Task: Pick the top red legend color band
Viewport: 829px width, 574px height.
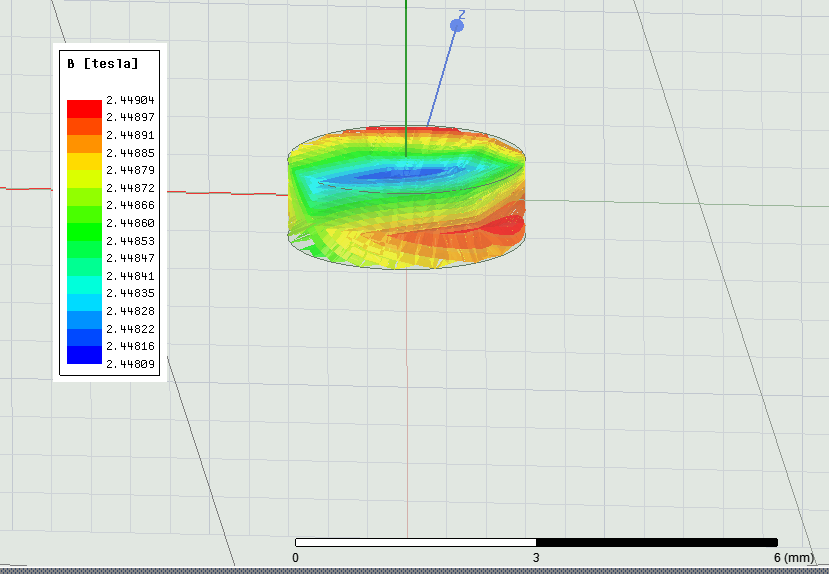Action: click(85, 109)
